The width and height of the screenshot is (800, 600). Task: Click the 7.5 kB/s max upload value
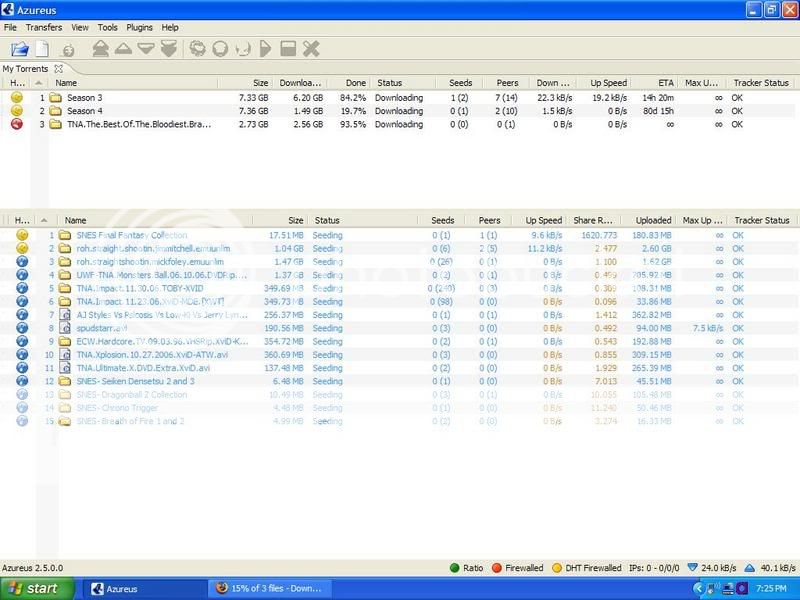click(708, 328)
